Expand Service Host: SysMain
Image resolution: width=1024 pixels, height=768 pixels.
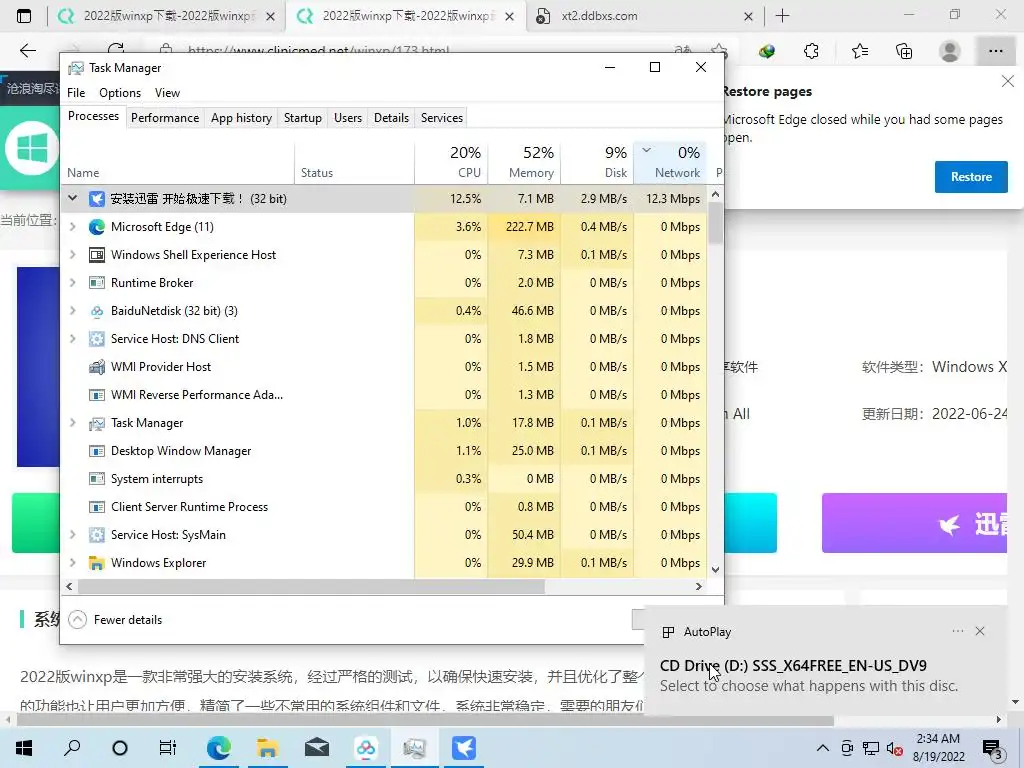pyautogui.click(x=72, y=535)
